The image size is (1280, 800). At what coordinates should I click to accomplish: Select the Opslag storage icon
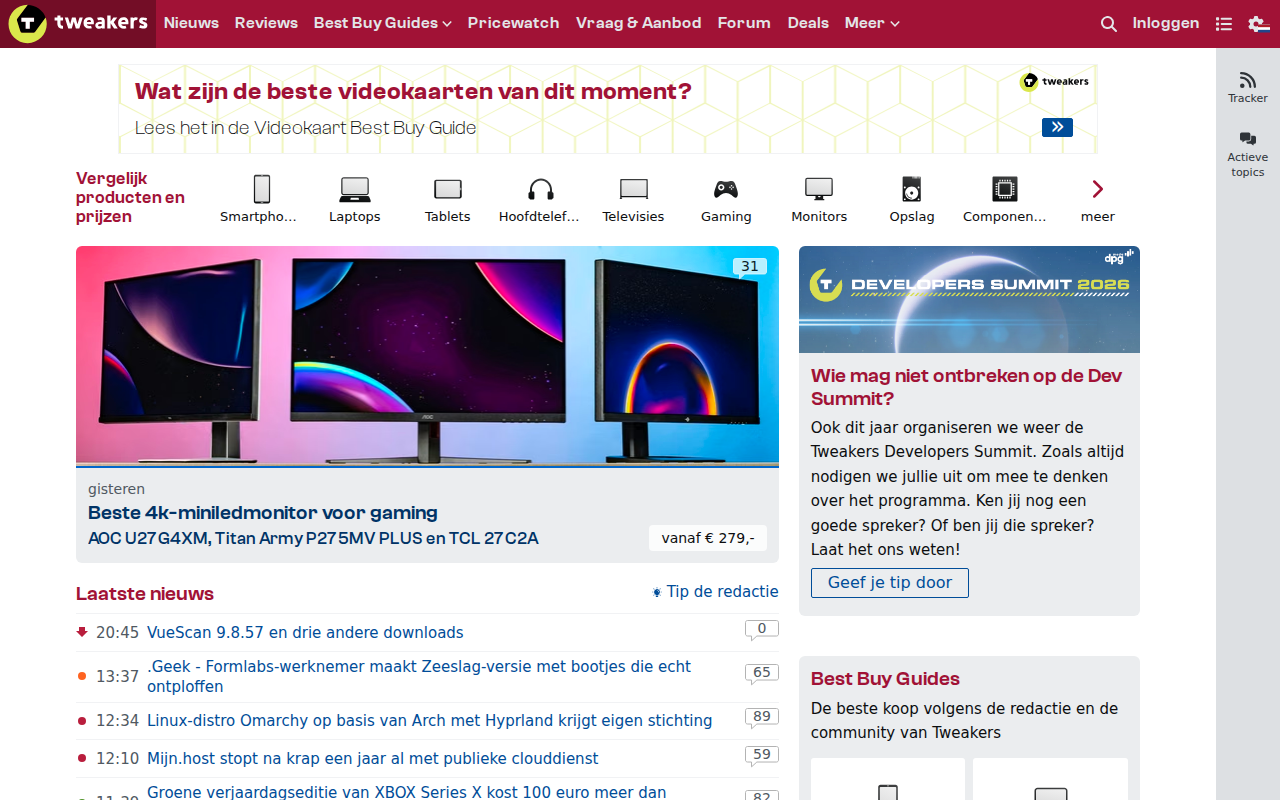click(912, 189)
